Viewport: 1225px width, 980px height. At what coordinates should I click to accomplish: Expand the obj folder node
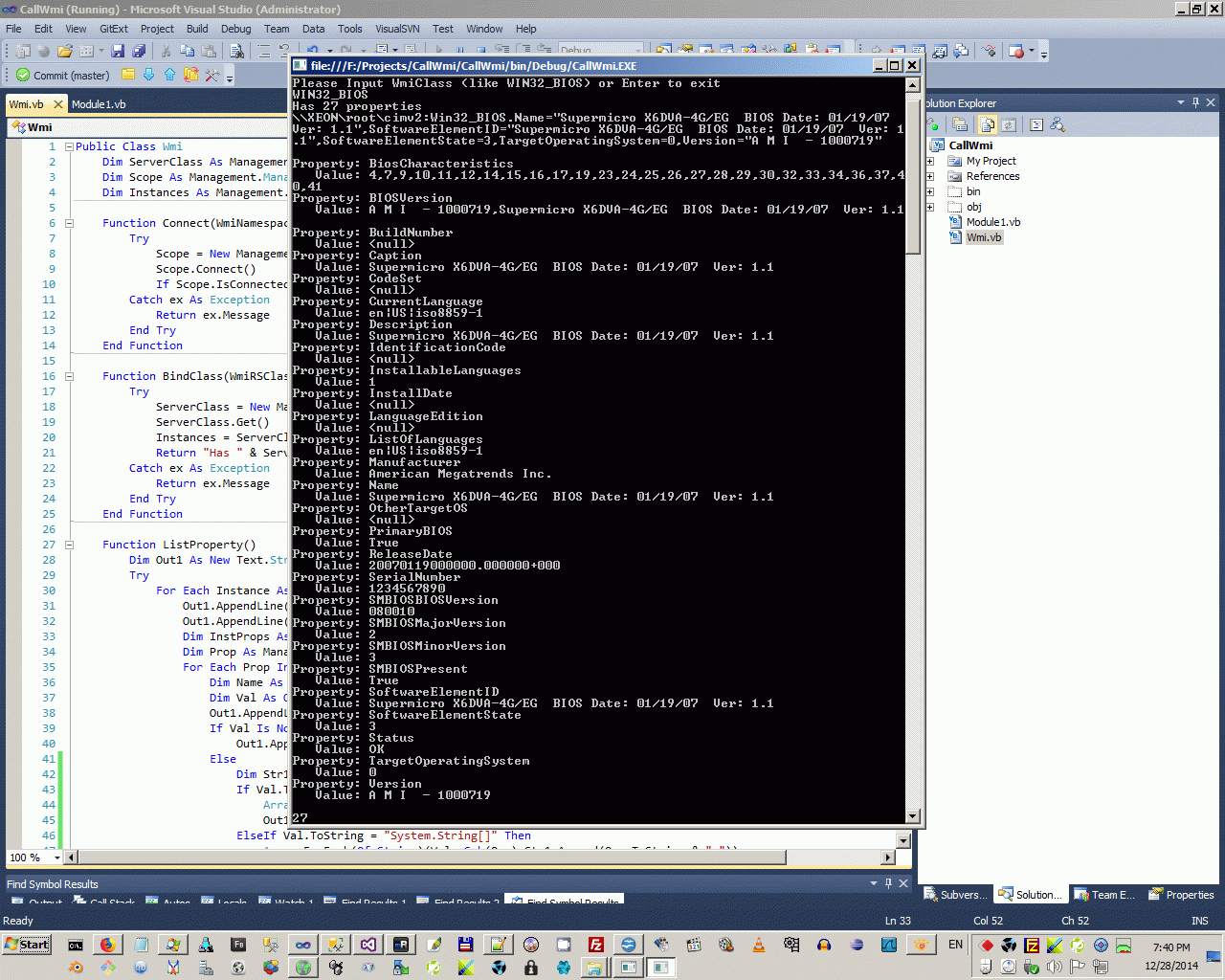929,207
